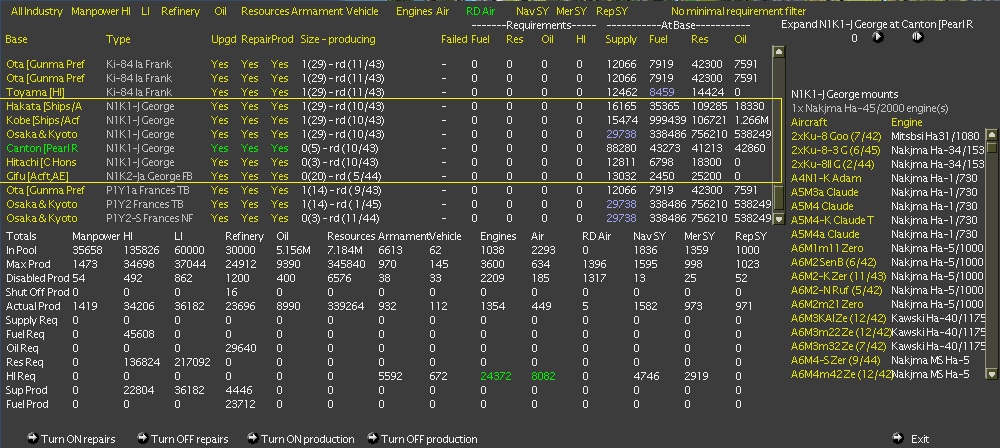Screen dimensions: 1000x448
Task: Click Turn ON repairs
Action: point(72,439)
